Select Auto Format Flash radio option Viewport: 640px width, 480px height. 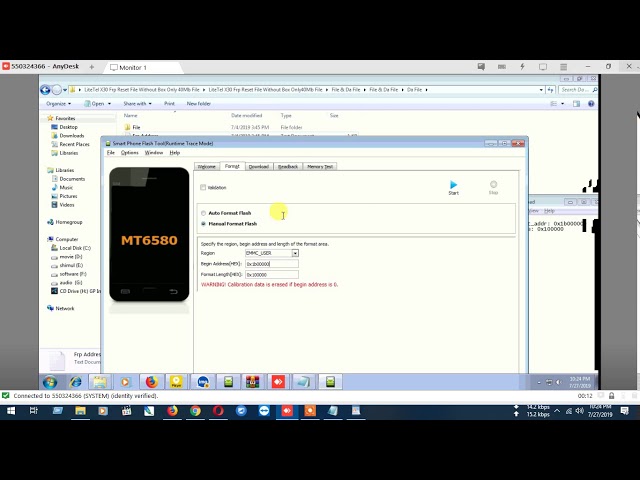tap(203, 213)
